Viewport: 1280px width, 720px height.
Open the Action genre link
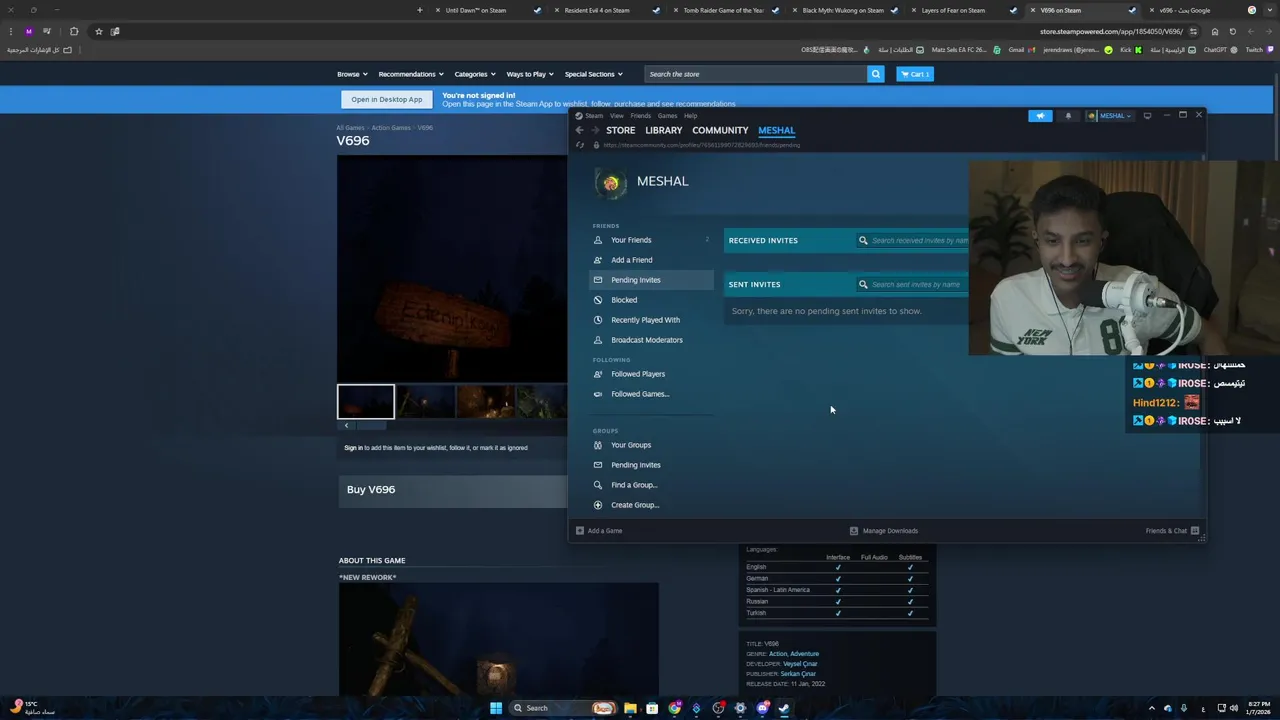pyautogui.click(x=778, y=654)
